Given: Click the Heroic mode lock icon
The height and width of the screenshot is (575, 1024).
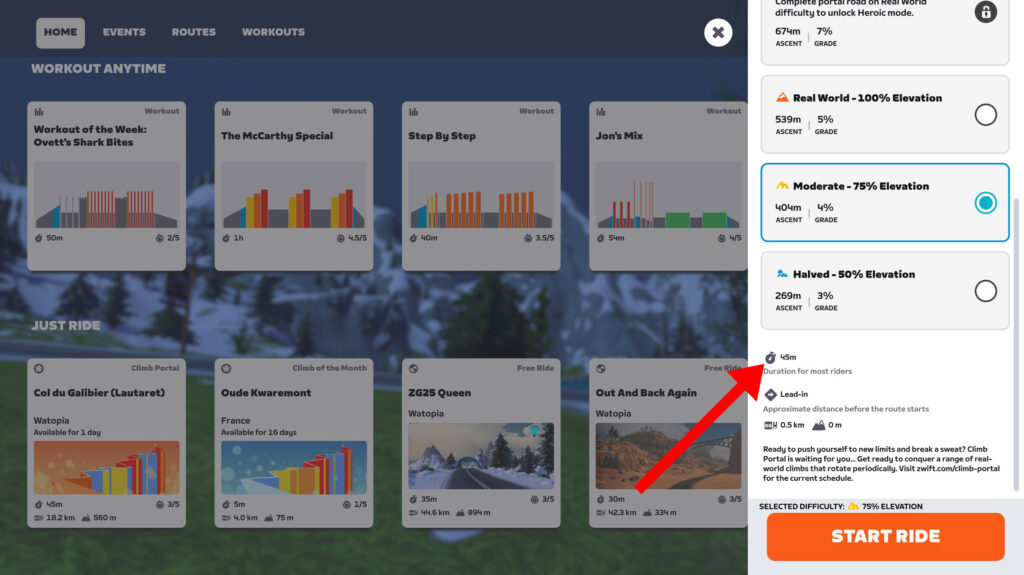Looking at the screenshot, I should click(x=985, y=12).
